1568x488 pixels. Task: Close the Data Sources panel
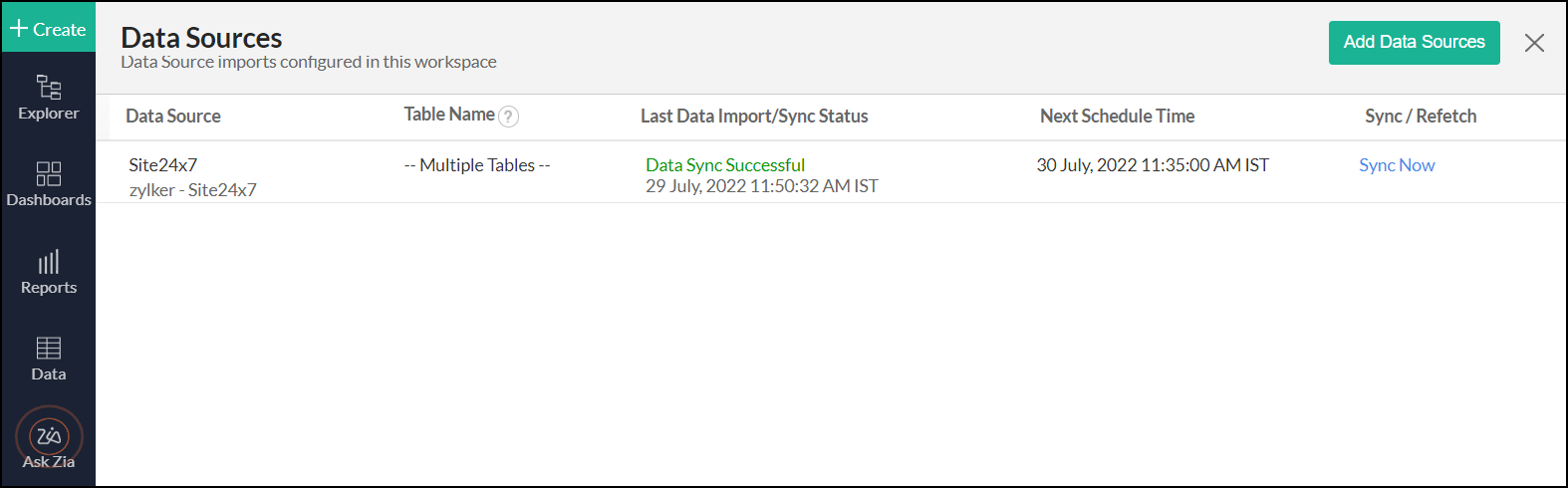point(1534,43)
